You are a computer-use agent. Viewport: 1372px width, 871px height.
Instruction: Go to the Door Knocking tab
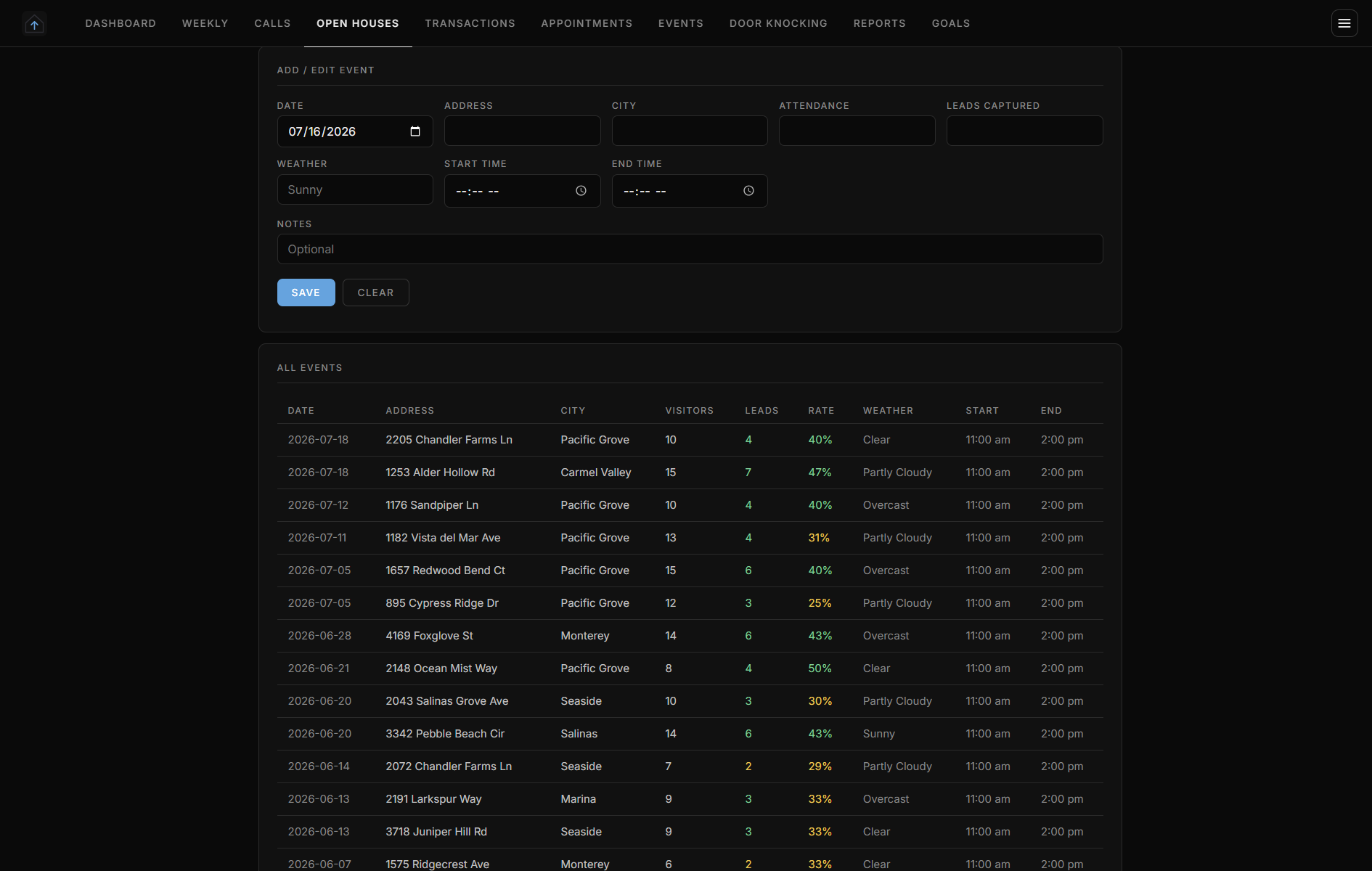(x=778, y=23)
